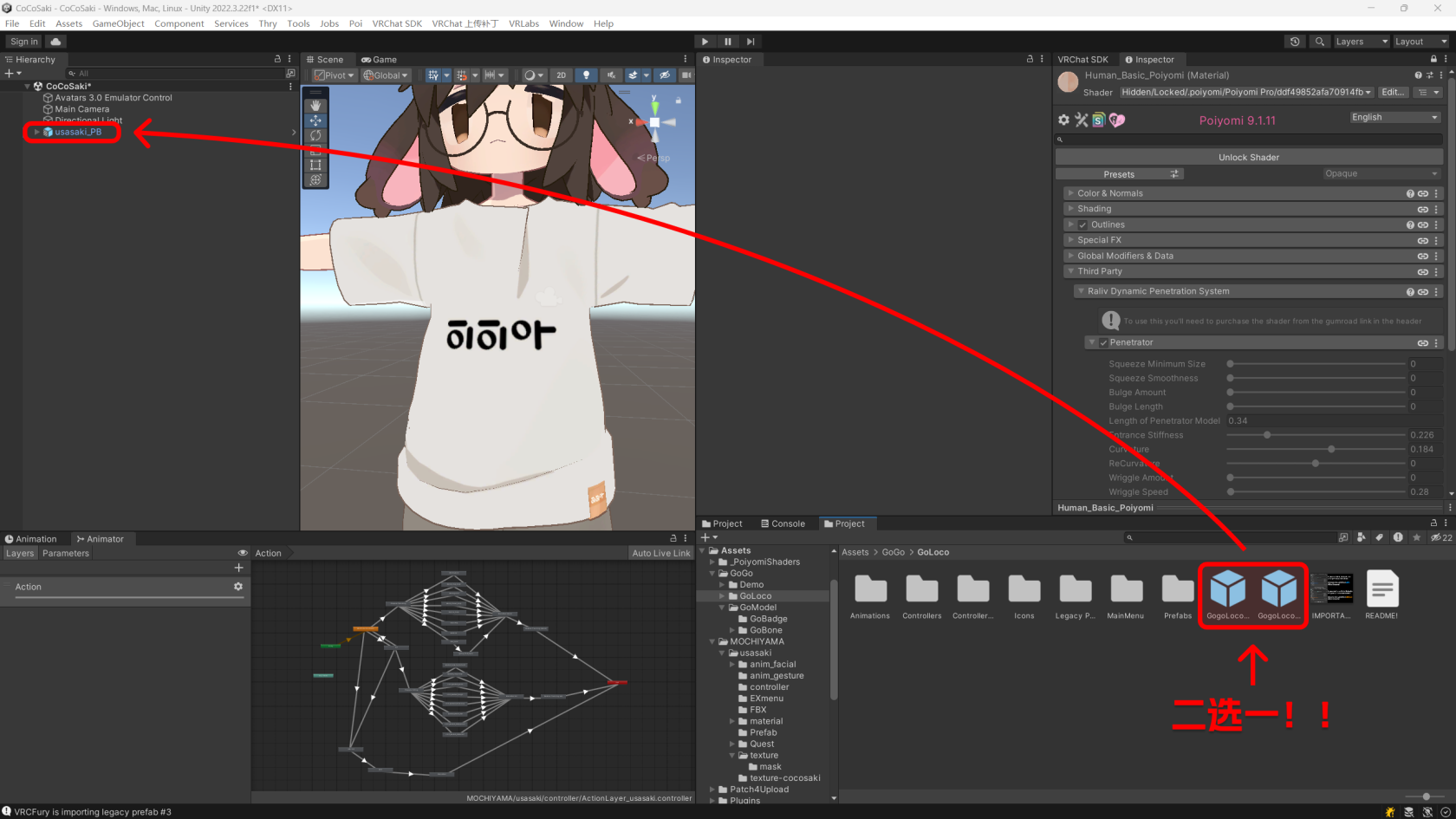Image resolution: width=1456 pixels, height=819 pixels.
Task: Open the cloud services icon
Action: point(55,42)
